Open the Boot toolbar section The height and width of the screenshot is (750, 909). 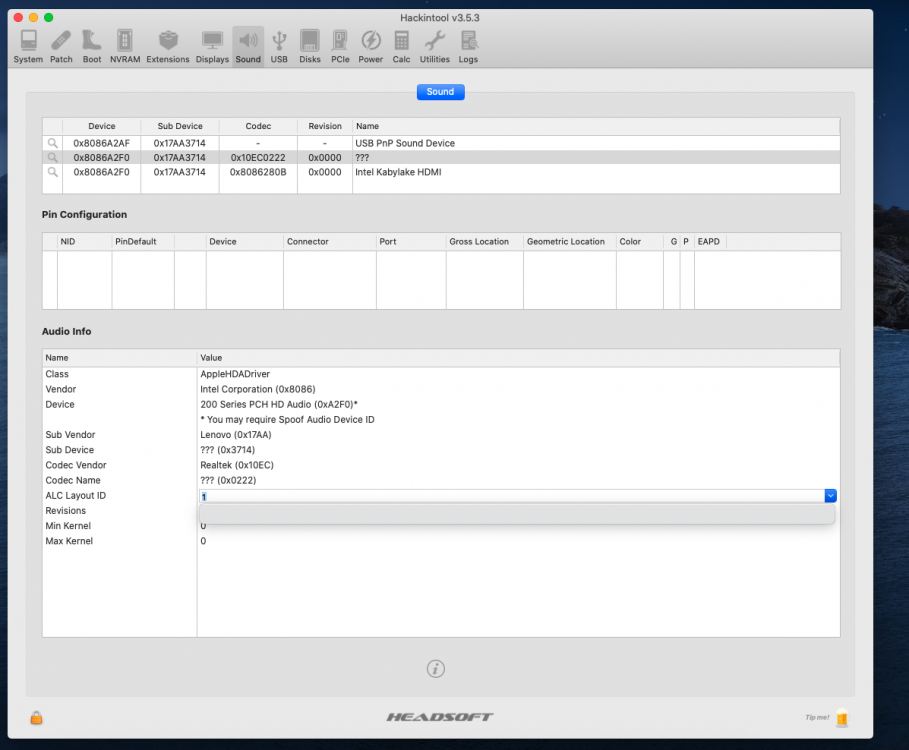[92, 46]
